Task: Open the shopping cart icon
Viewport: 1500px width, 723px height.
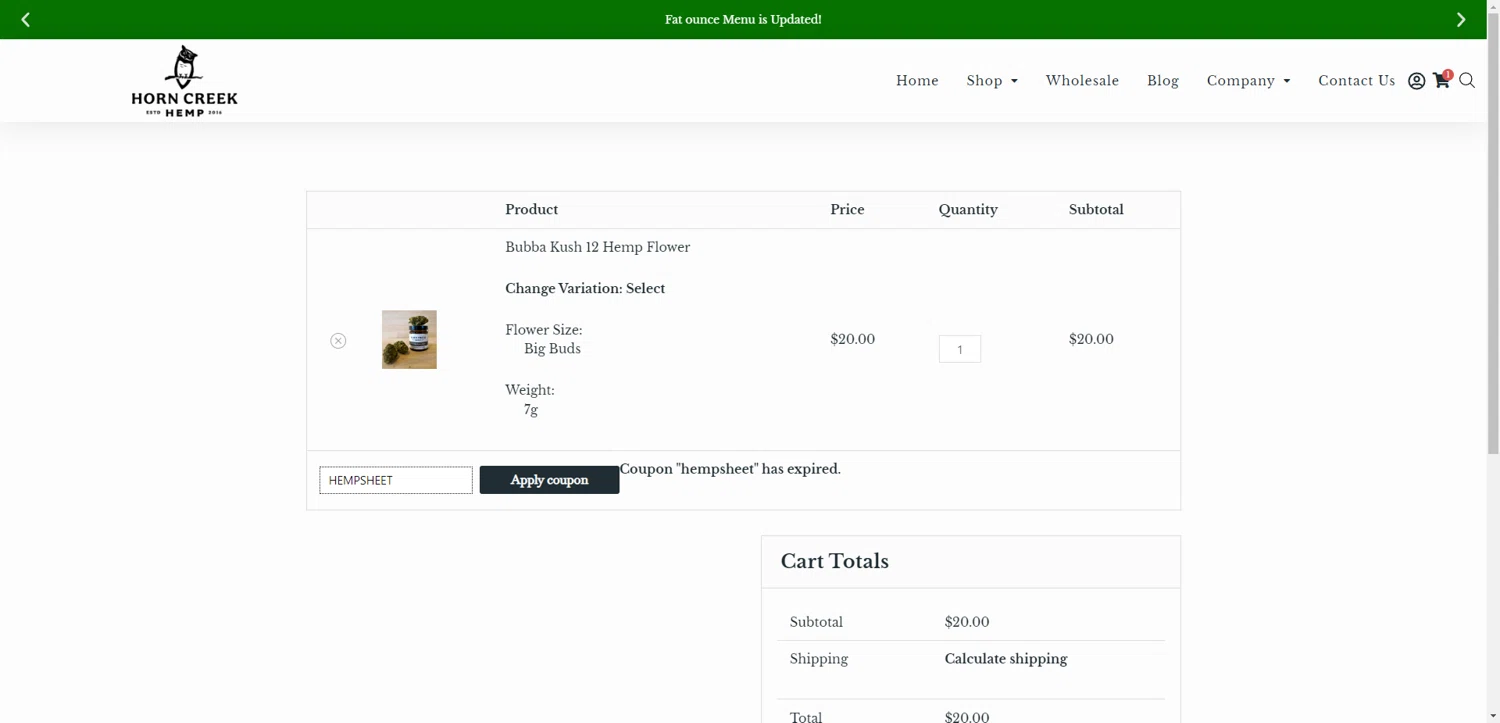Action: coord(1442,80)
